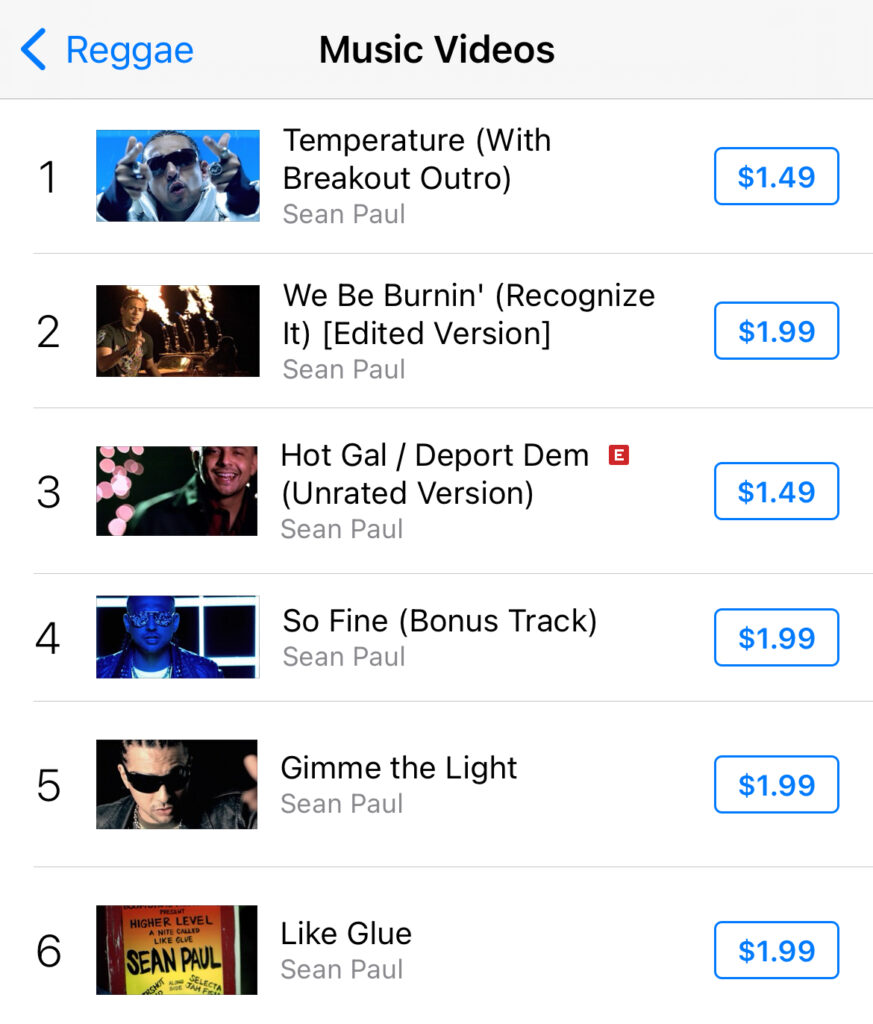
Task: Open the We Be Burnin' thumbnail
Action: 178,331
